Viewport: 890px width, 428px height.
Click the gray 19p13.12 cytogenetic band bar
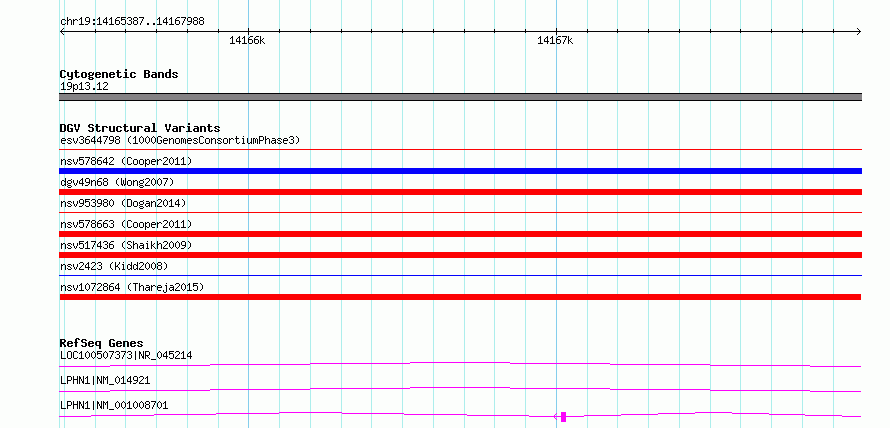tap(460, 97)
